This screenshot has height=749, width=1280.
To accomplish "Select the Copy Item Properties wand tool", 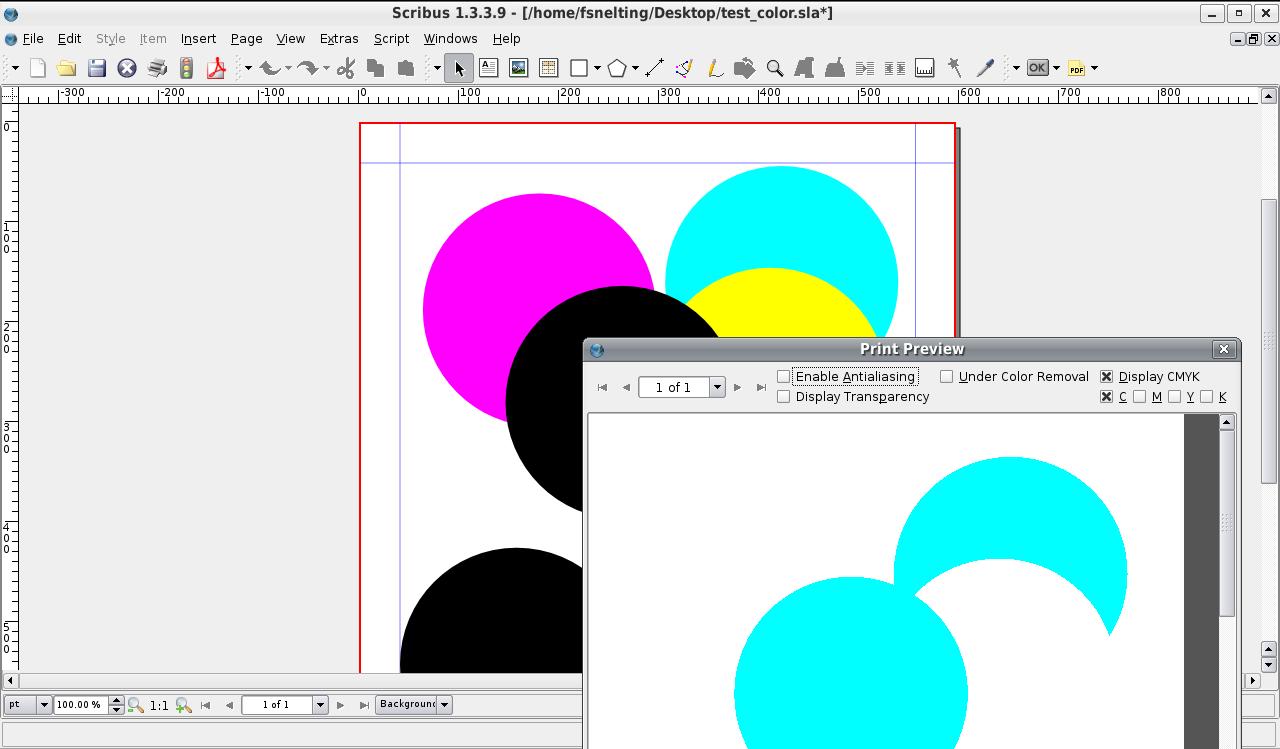I will click(x=955, y=68).
